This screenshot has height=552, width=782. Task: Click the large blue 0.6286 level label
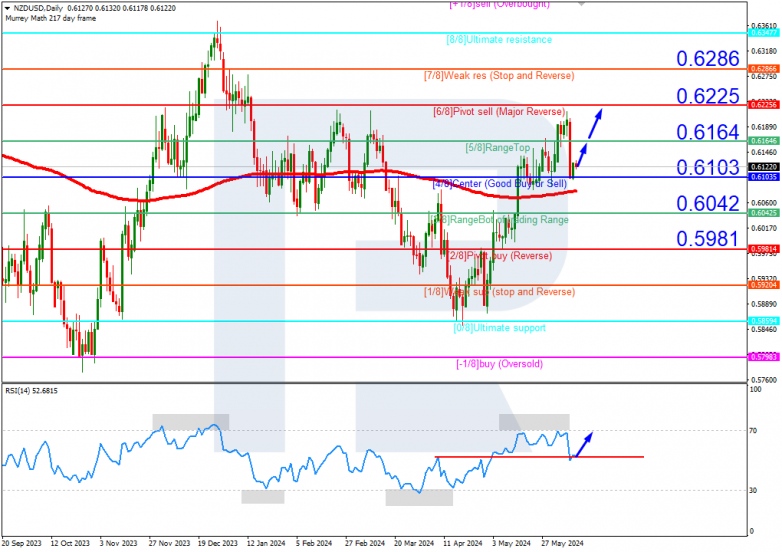coord(708,59)
